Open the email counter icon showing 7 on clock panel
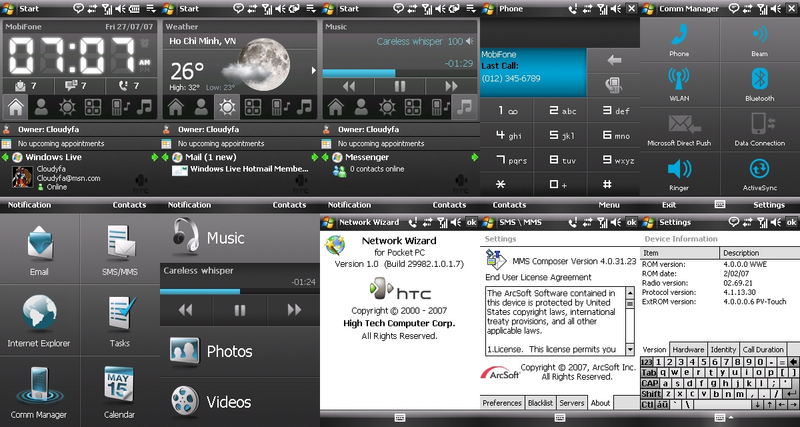800x427 pixels. 26,86
